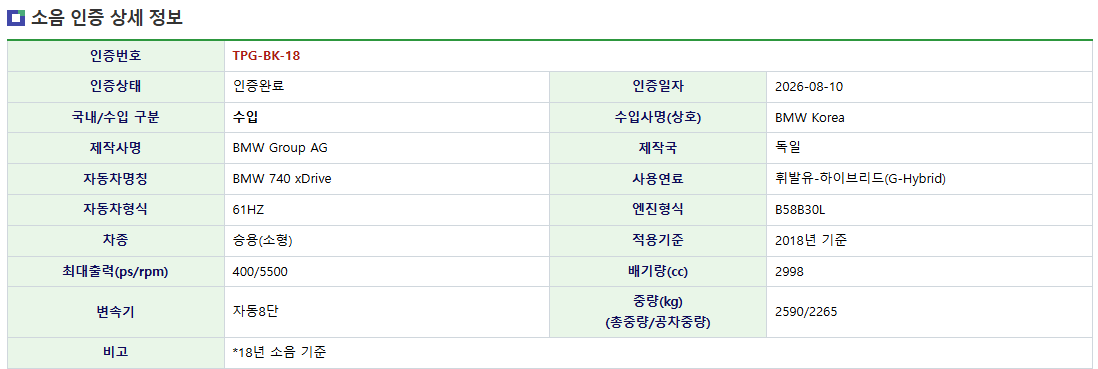This screenshot has height=369, width=1098.
Task: Click the importer name BMW Korea
Action: (x=809, y=118)
